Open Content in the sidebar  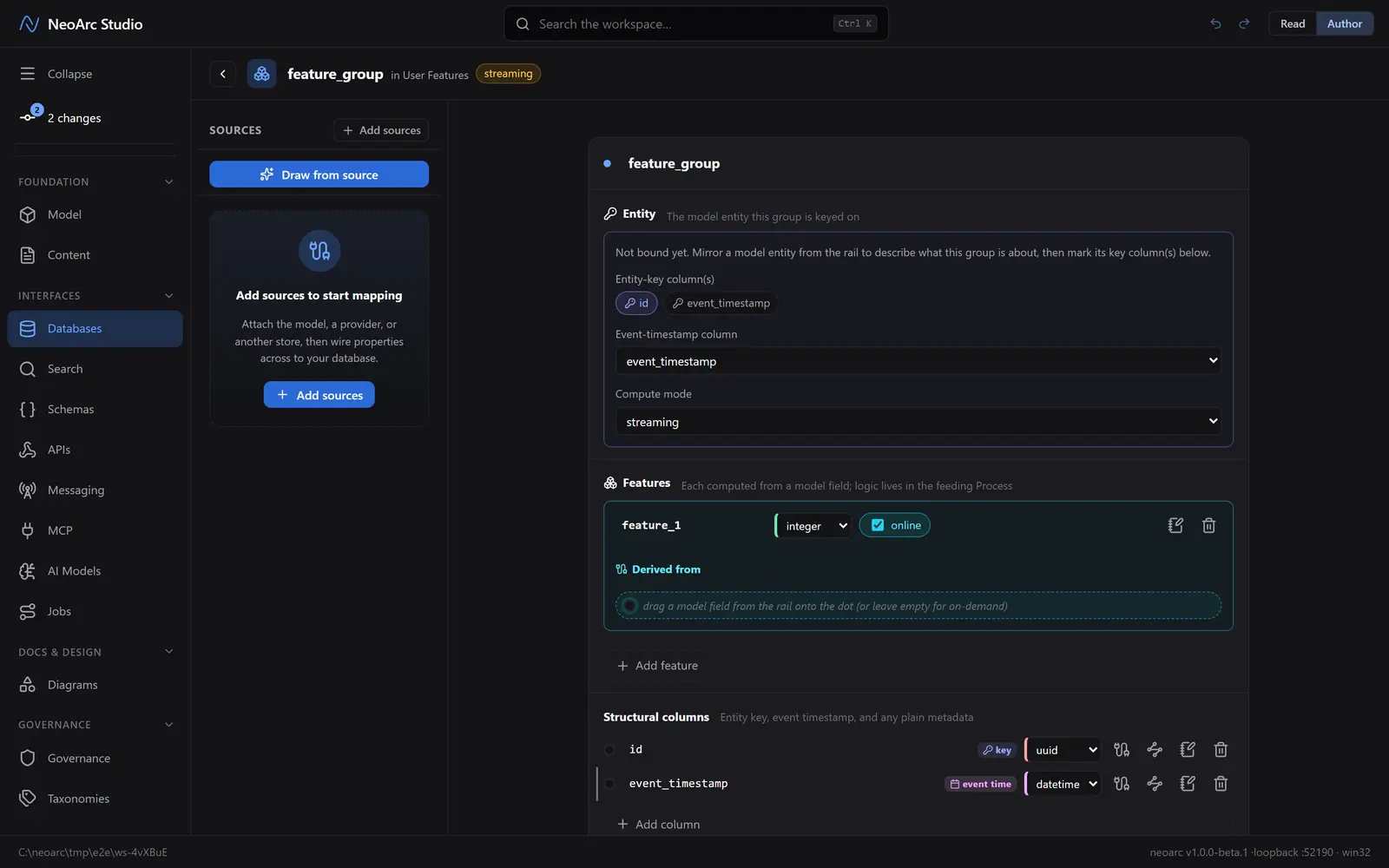pyautogui.click(x=95, y=255)
